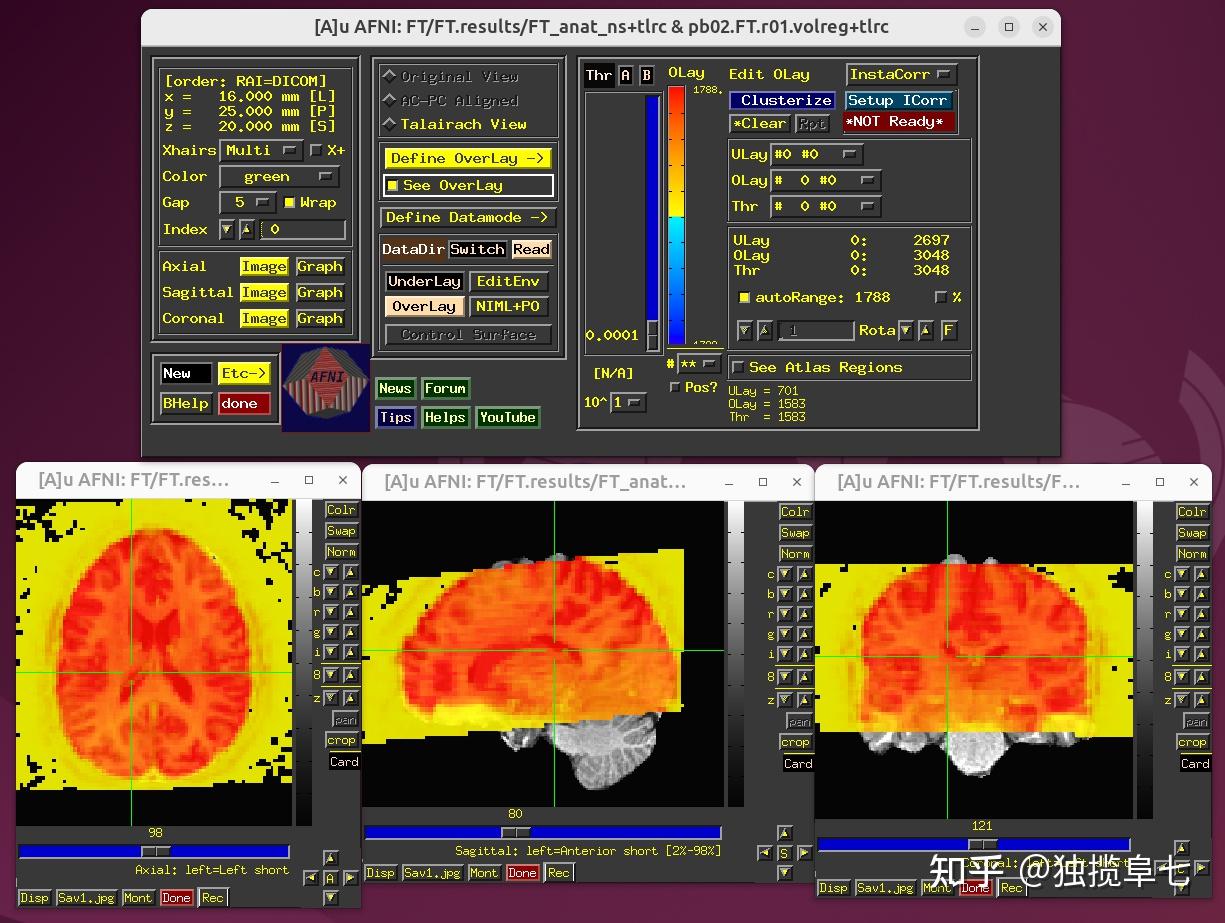Click Rota up arrow for color rotation

pos(926,331)
